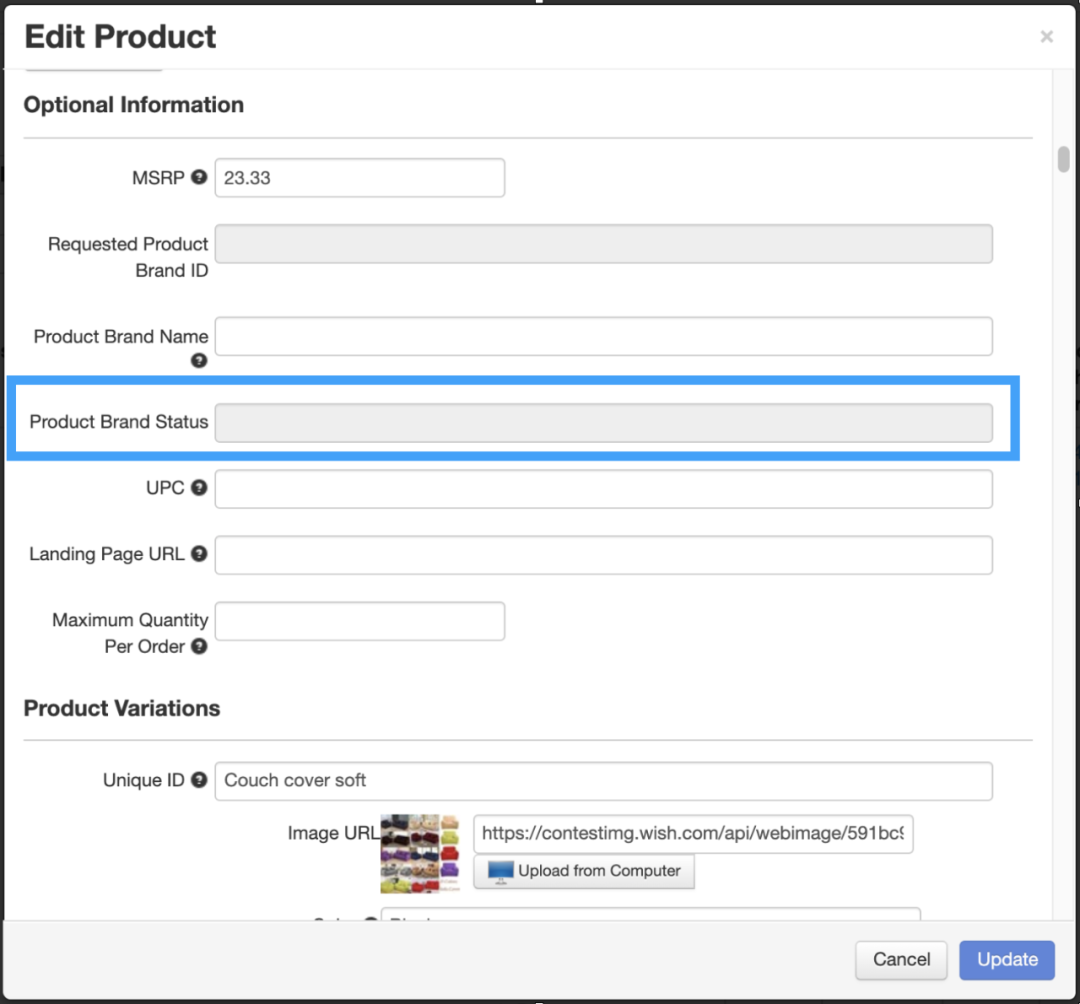The image size is (1080, 1004).
Task: Focus the MSRP input field
Action: 359,178
